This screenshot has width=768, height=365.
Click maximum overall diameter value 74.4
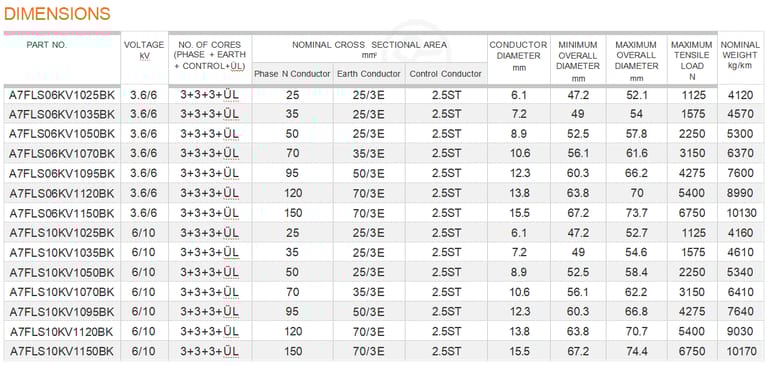[637, 352]
